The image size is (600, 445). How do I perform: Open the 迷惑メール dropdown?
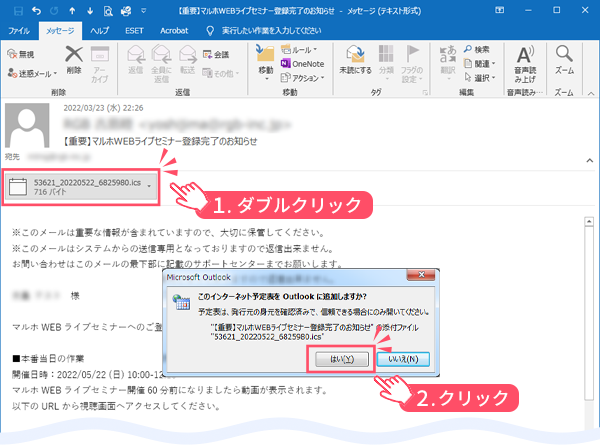pyautogui.click(x=33, y=73)
